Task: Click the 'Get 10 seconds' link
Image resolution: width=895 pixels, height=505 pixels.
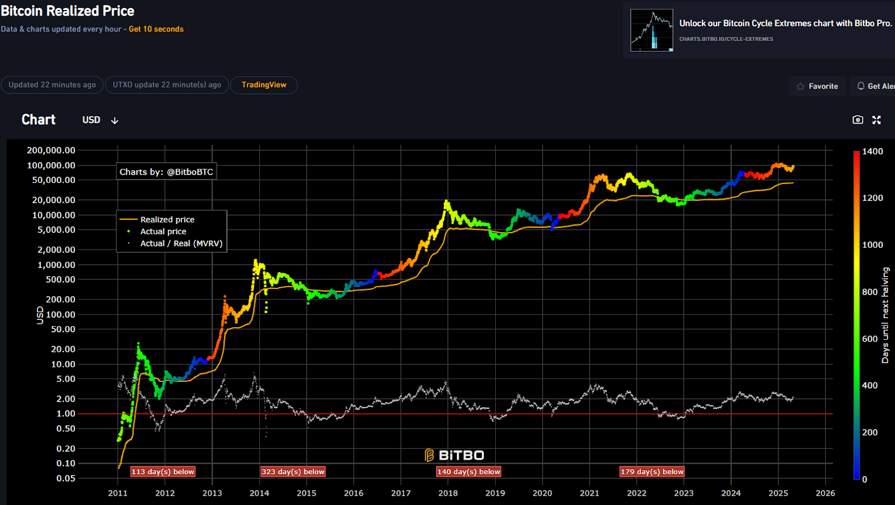Action: [156, 29]
